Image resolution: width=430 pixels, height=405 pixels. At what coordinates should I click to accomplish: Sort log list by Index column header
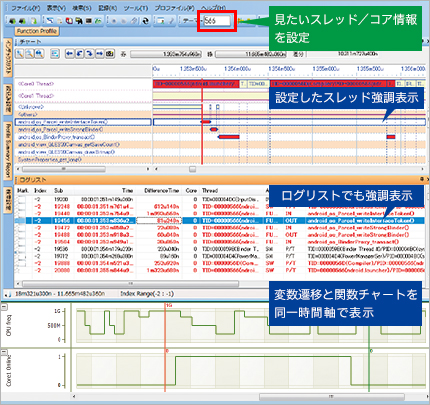(x=40, y=191)
